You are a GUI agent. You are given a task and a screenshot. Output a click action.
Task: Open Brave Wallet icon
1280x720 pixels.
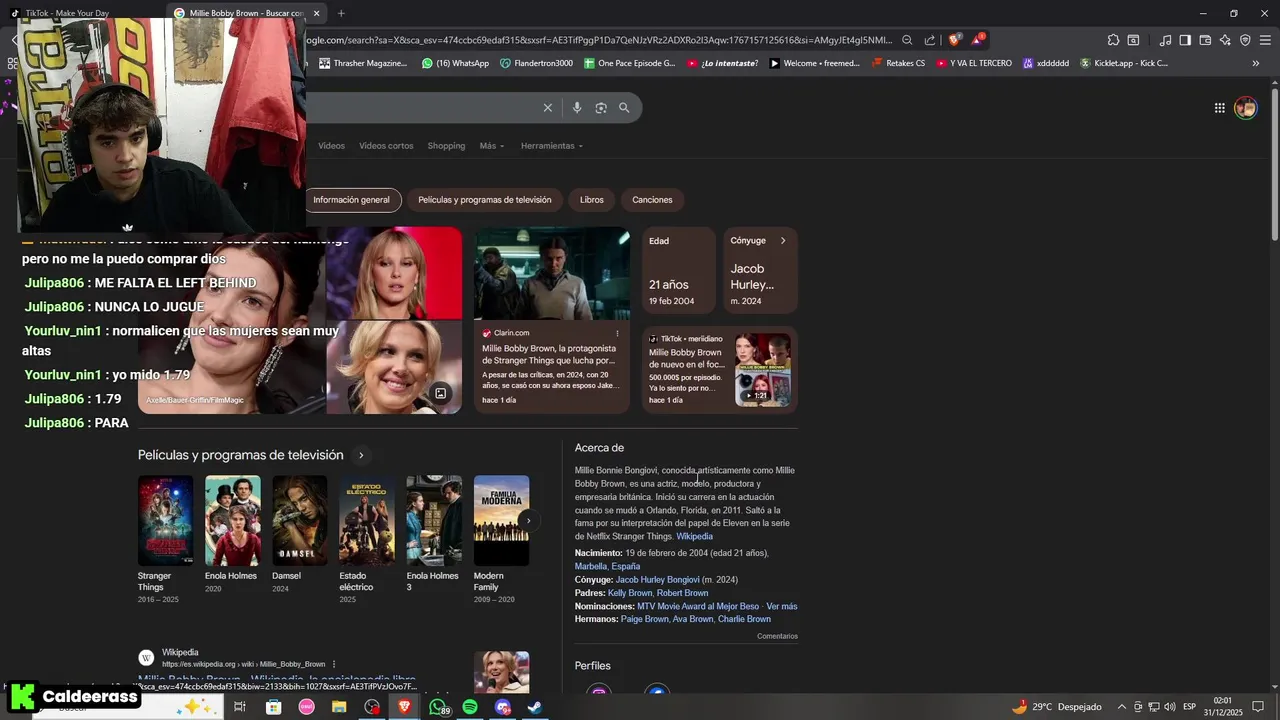coord(1205,40)
